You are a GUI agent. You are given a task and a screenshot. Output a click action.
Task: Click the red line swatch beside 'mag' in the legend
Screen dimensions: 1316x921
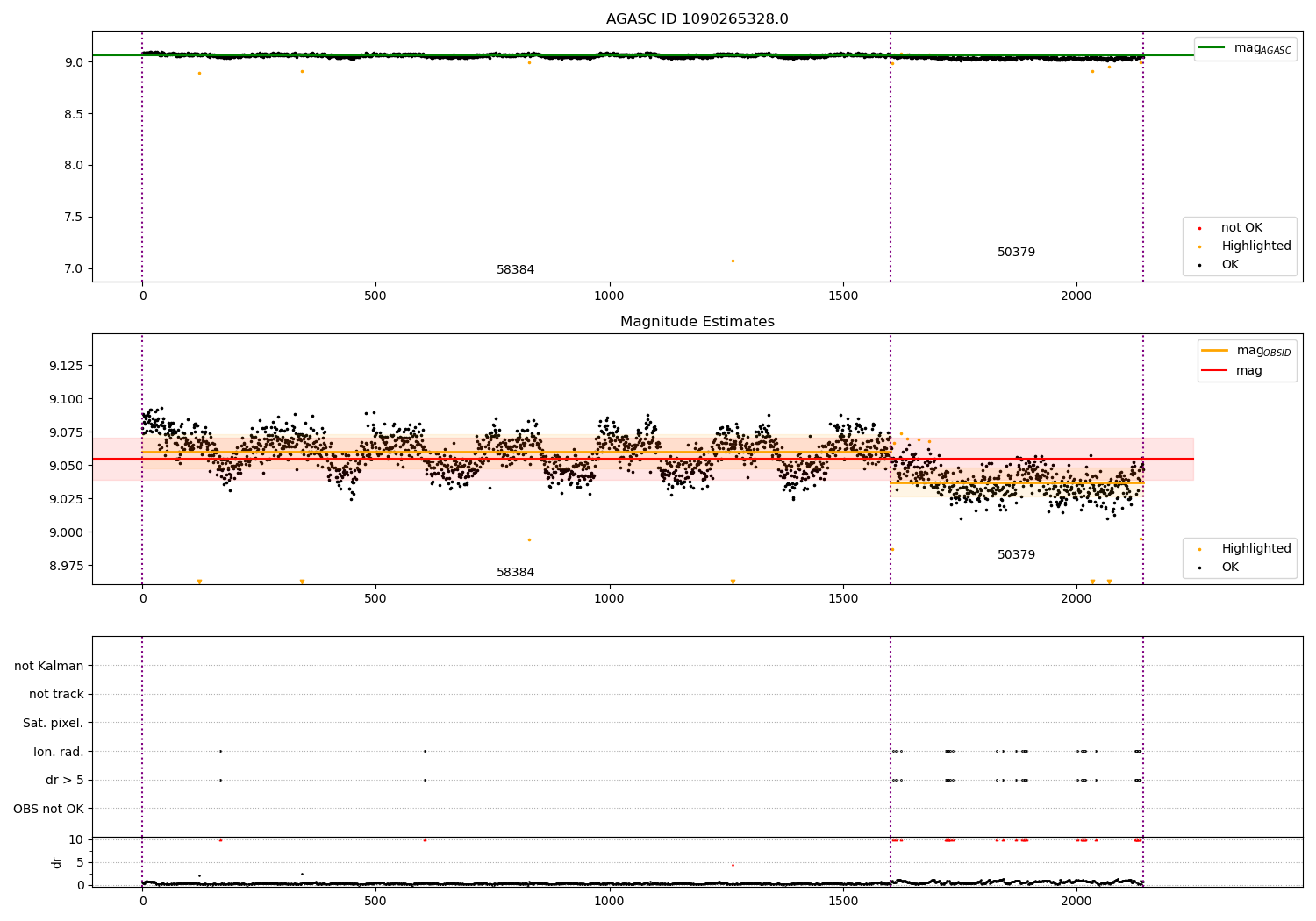[1215, 371]
